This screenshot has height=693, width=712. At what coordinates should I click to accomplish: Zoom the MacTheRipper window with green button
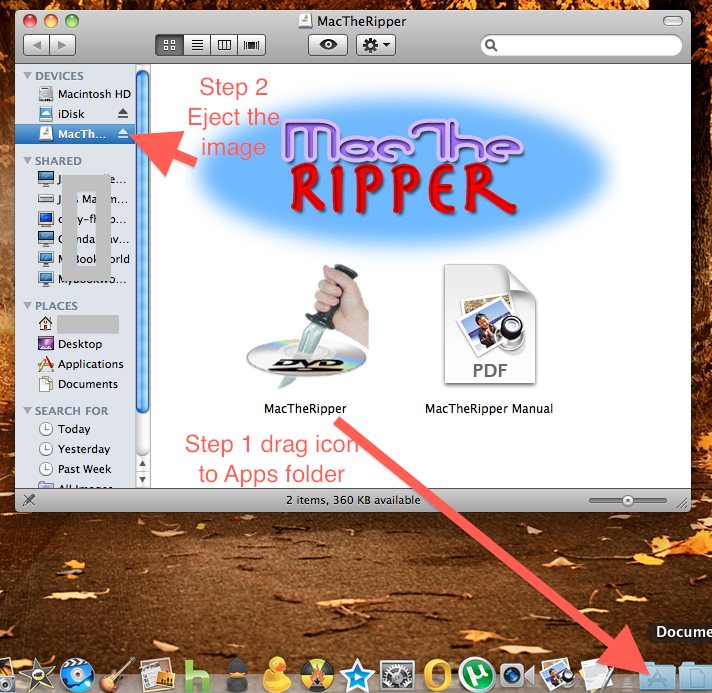pos(72,21)
